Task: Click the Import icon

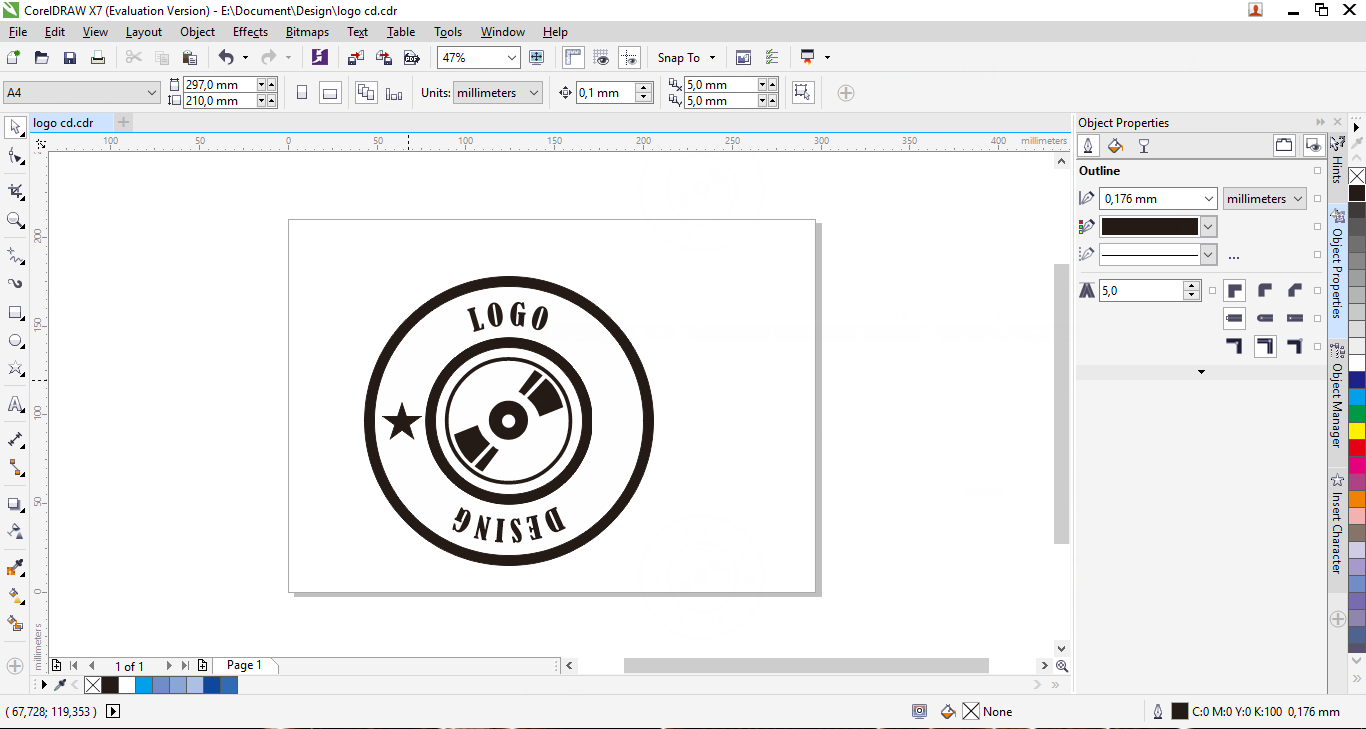Action: coord(356,58)
